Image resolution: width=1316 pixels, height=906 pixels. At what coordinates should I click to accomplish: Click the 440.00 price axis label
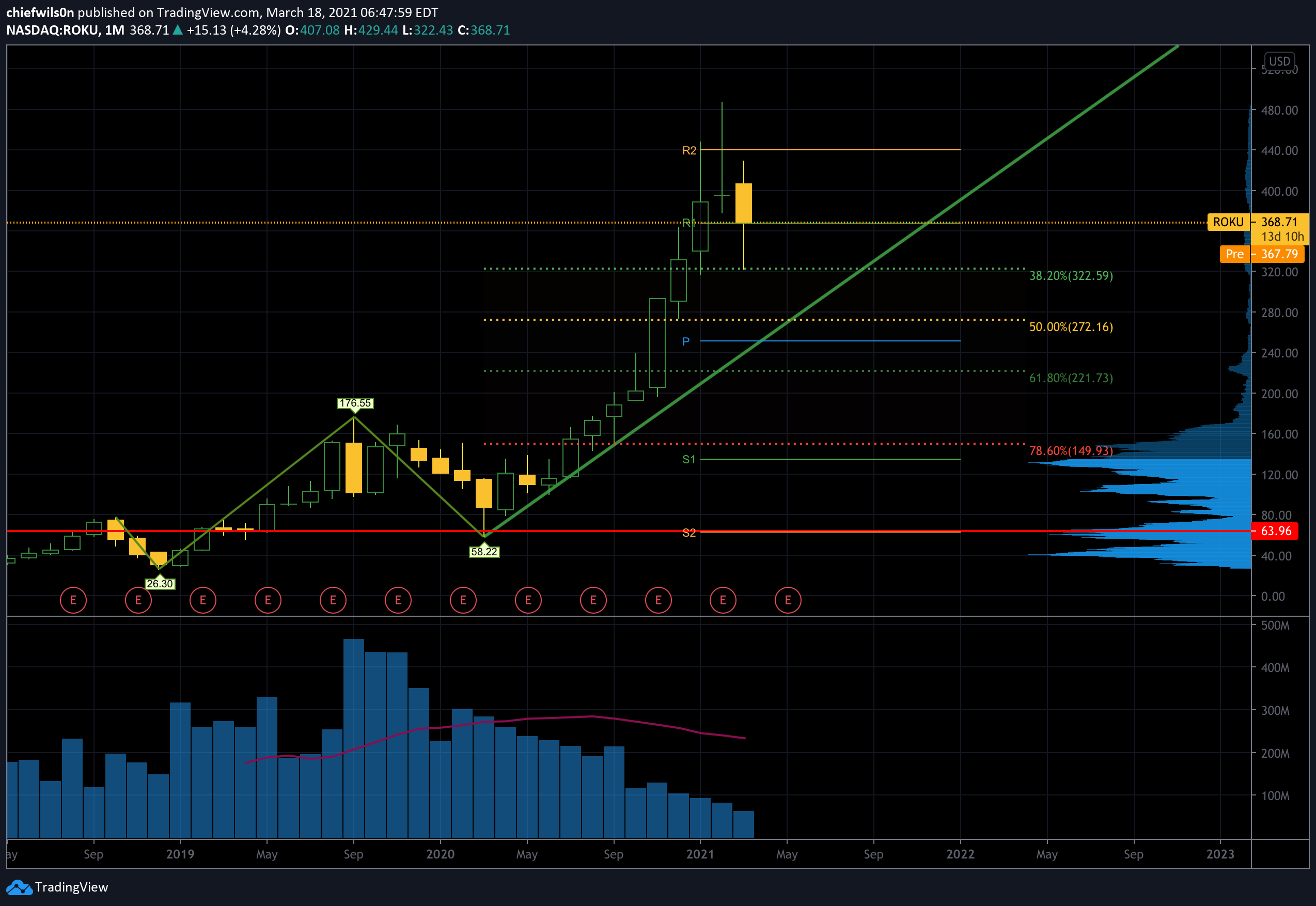pos(1279,150)
